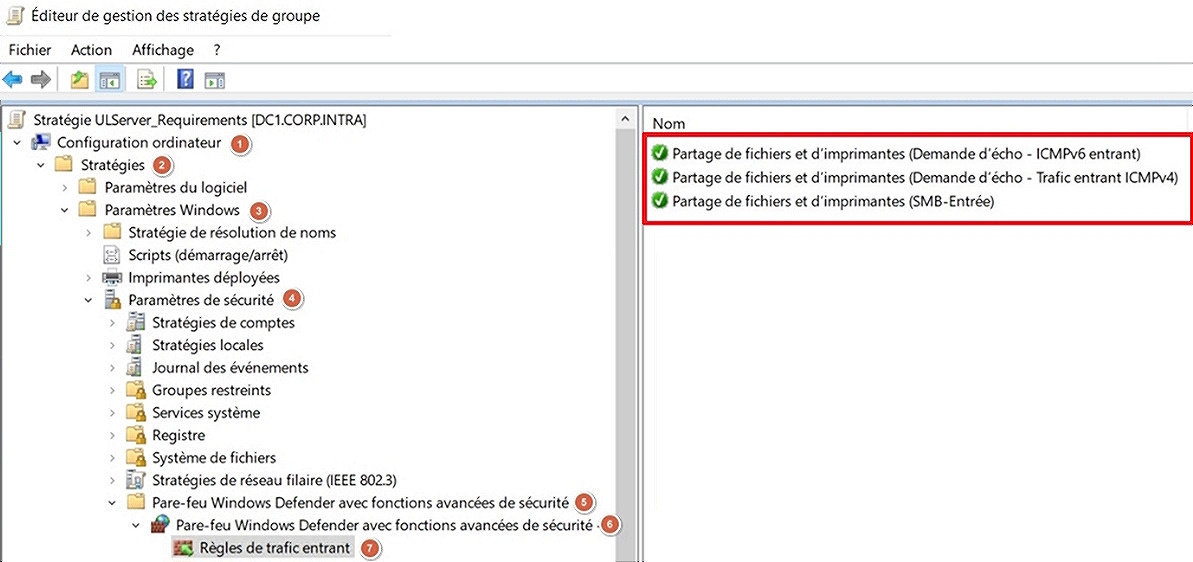Click the Stratégies de comptes icon
Viewport: 1193px width, 562px height.
(x=136, y=322)
